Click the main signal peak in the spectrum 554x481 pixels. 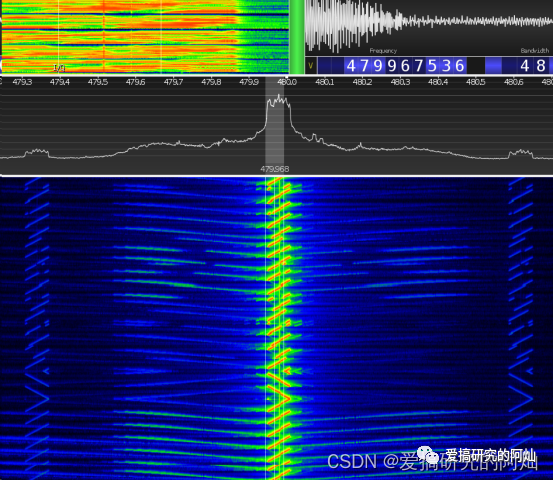click(x=279, y=101)
